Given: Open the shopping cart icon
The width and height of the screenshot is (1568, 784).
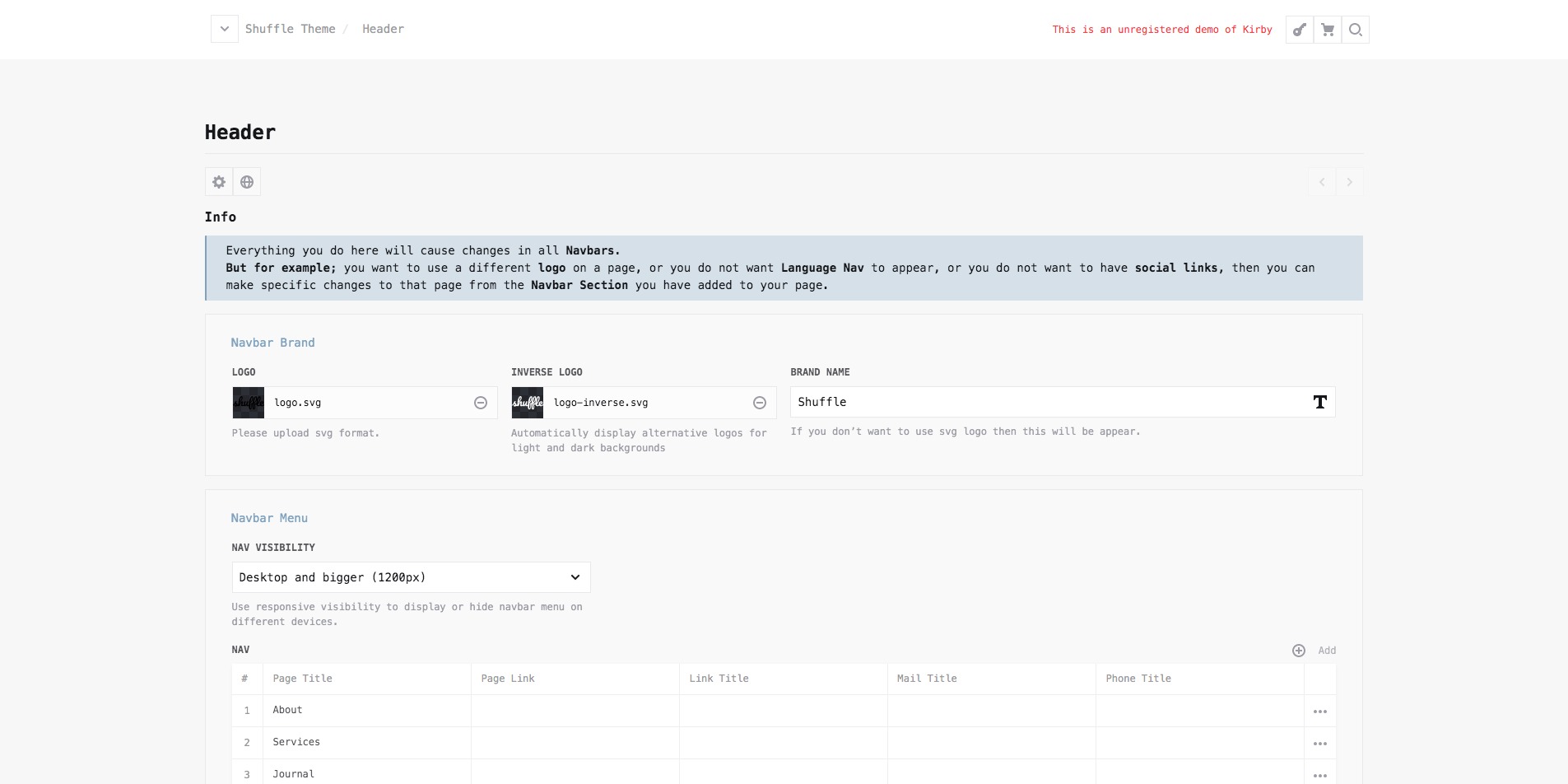Looking at the screenshot, I should pyautogui.click(x=1327, y=30).
